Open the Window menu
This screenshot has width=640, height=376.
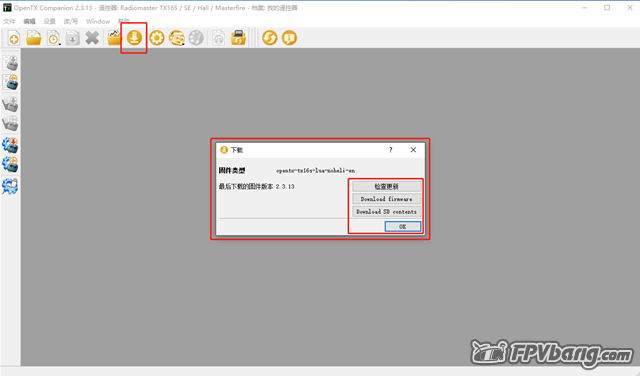(x=98, y=21)
